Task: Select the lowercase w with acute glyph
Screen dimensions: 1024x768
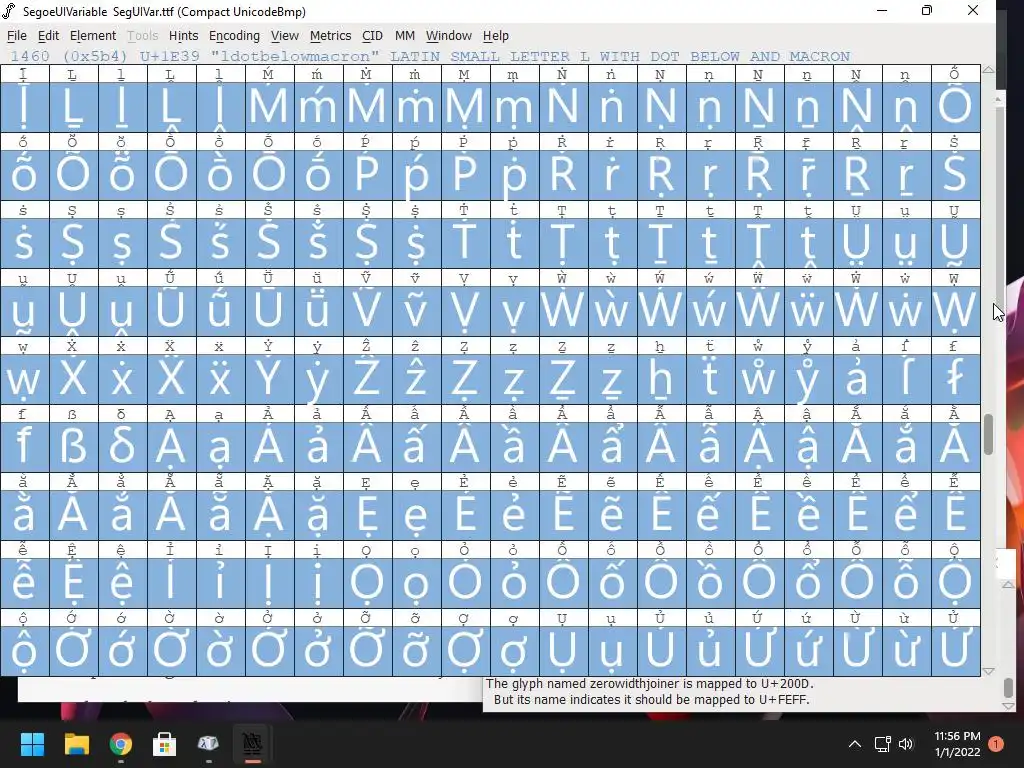Action: 709,310
